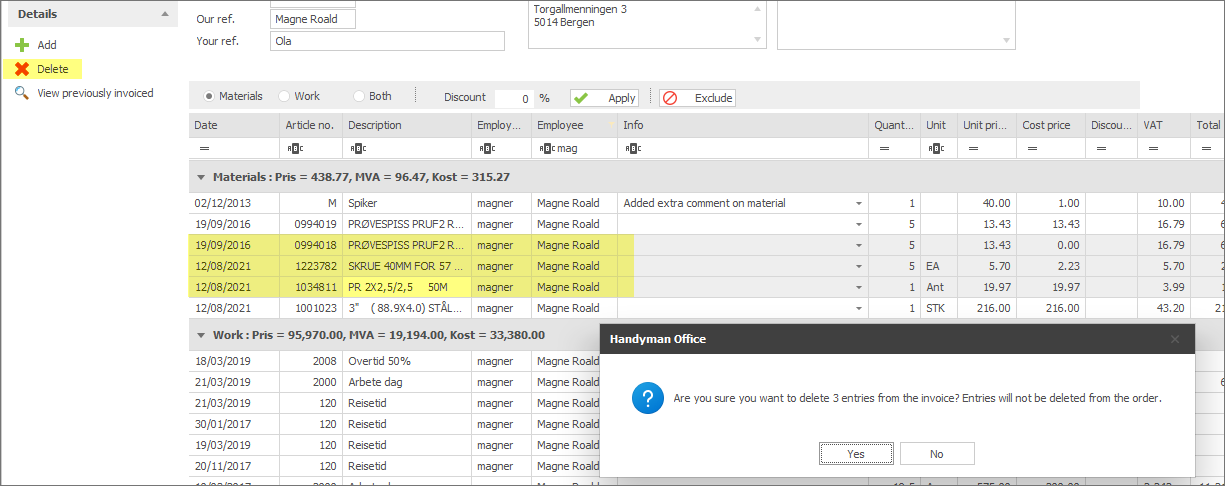The width and height of the screenshot is (1225, 486).
Task: Collapse the Work group row
Action: pyautogui.click(x=202, y=335)
